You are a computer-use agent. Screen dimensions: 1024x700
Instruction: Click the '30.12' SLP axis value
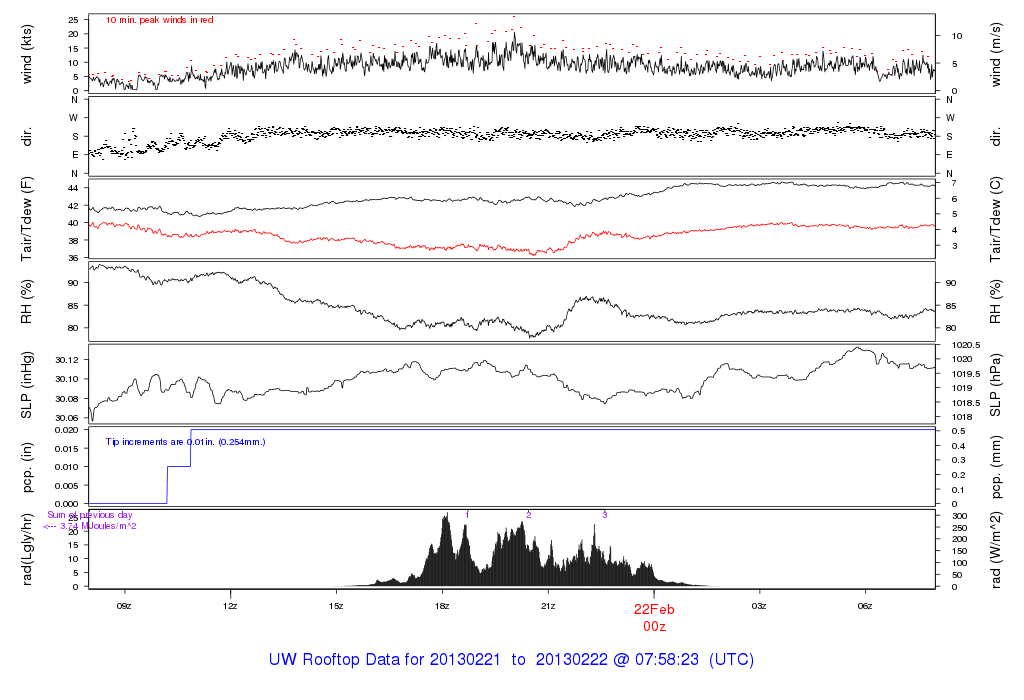point(67,360)
